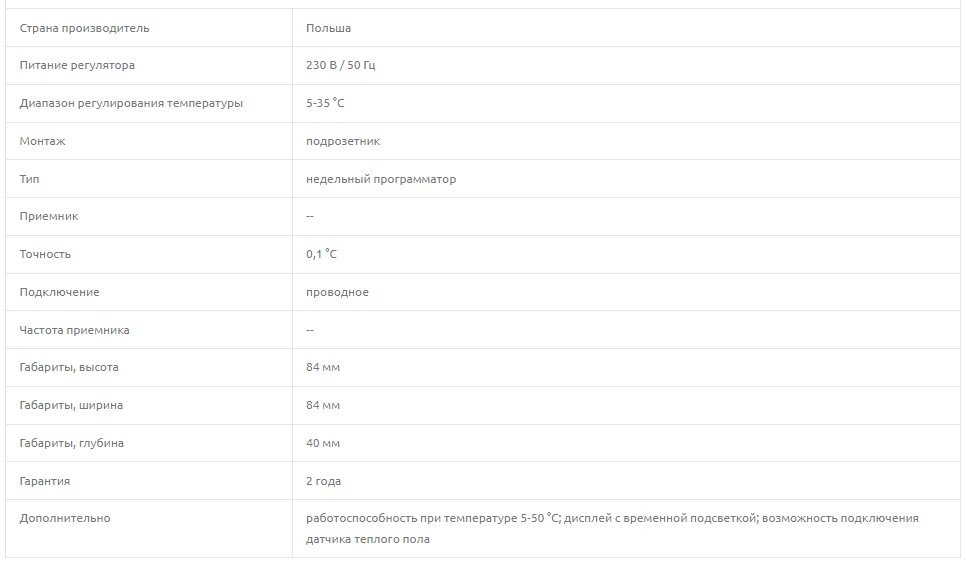Click the 84 мм value for ширина
This screenshot has height=563, width=967.
click(323, 405)
